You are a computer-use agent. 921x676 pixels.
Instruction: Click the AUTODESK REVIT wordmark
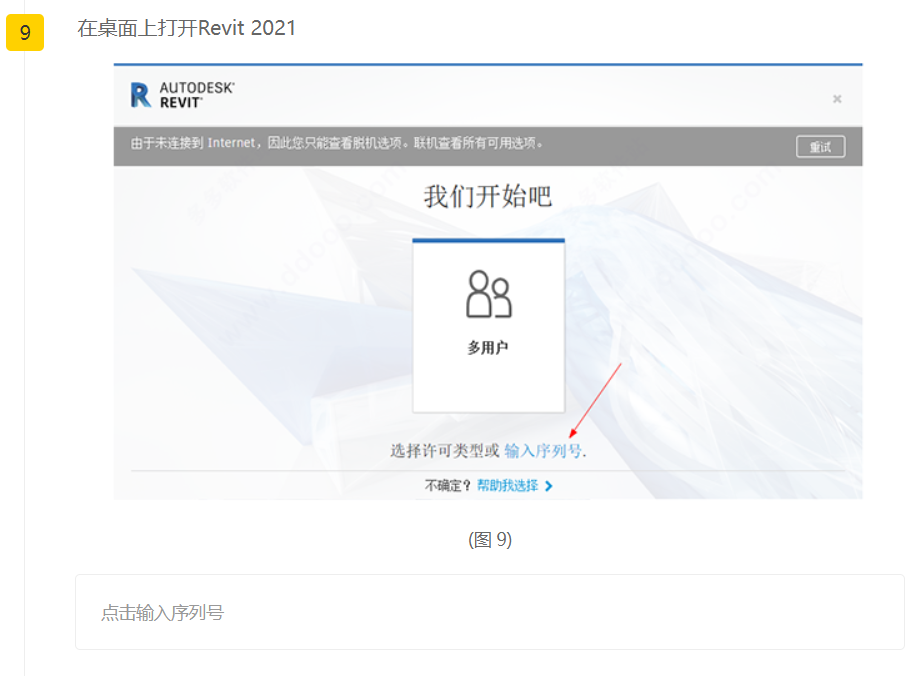tap(196, 95)
